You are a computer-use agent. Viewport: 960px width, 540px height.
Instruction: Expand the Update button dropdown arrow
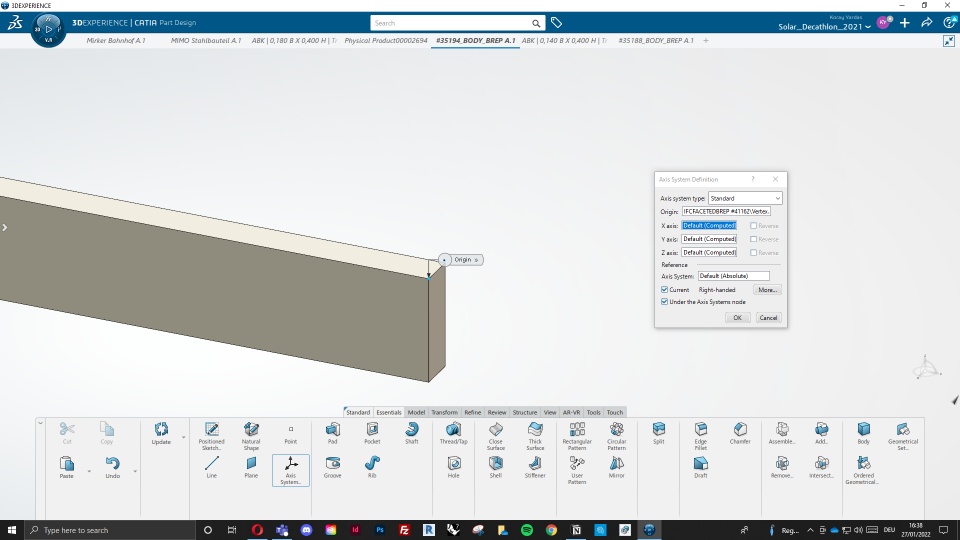click(x=183, y=437)
